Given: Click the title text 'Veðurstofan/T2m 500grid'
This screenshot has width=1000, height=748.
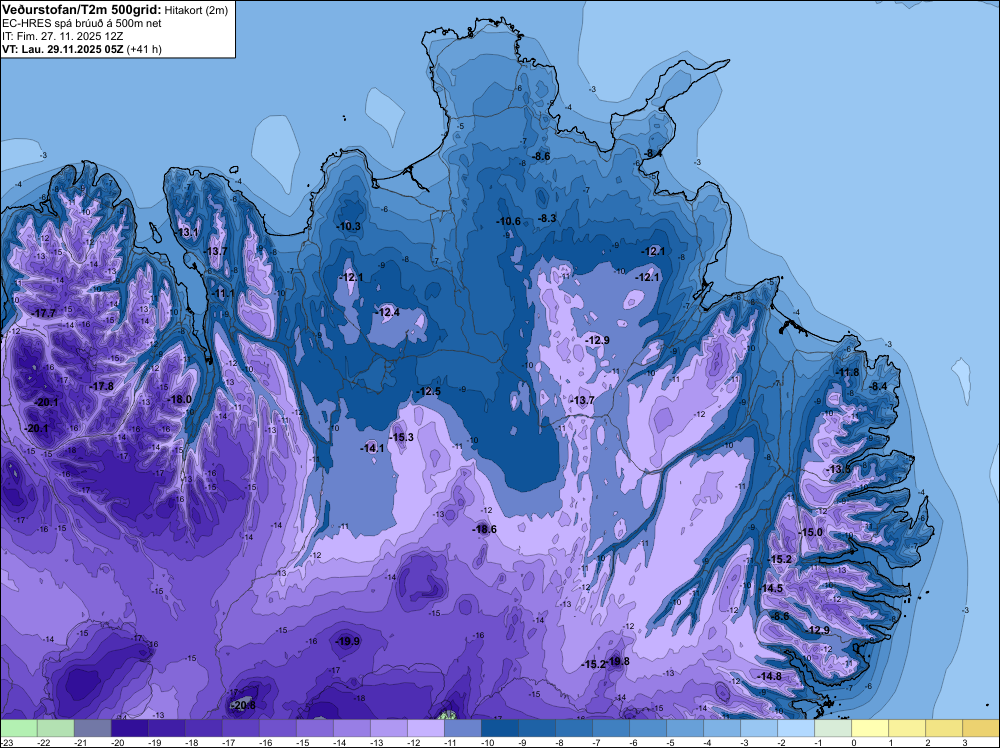Looking at the screenshot, I should 81,10.
